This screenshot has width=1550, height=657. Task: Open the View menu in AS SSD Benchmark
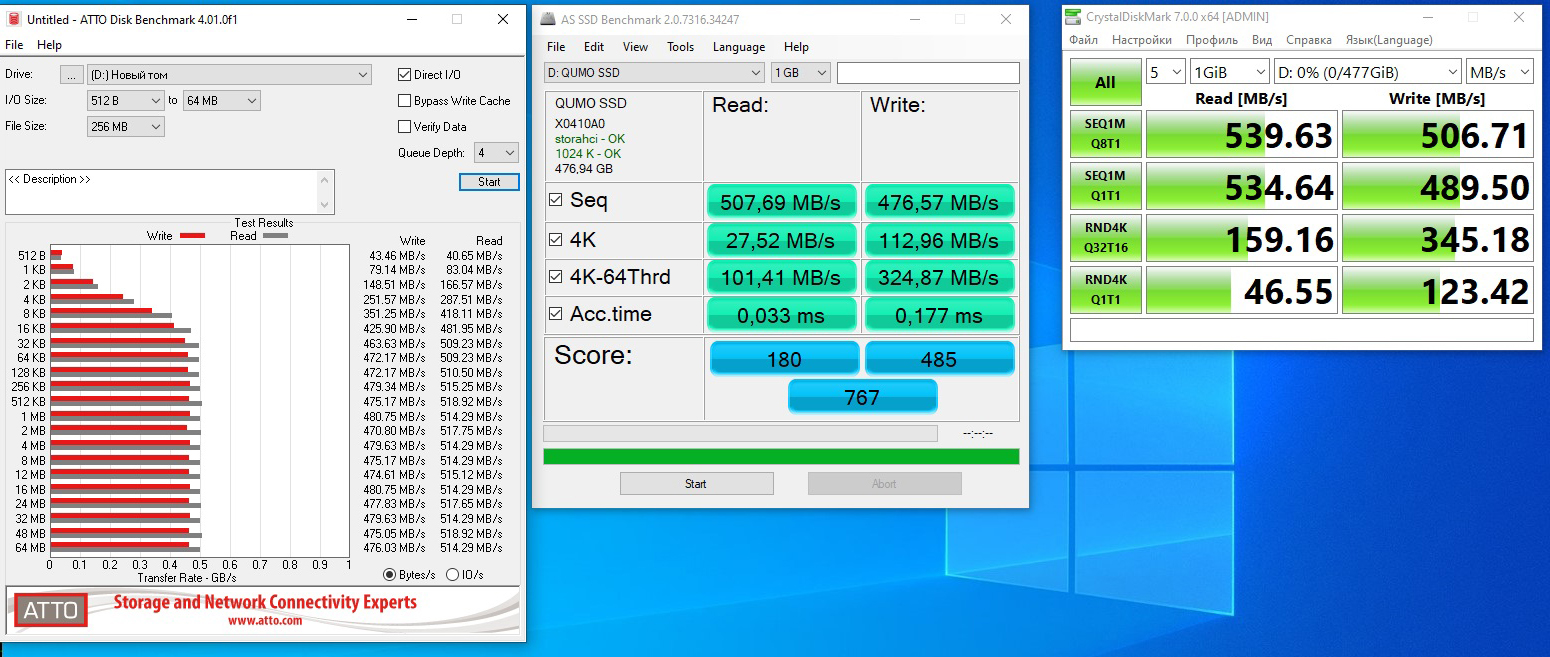(x=635, y=47)
